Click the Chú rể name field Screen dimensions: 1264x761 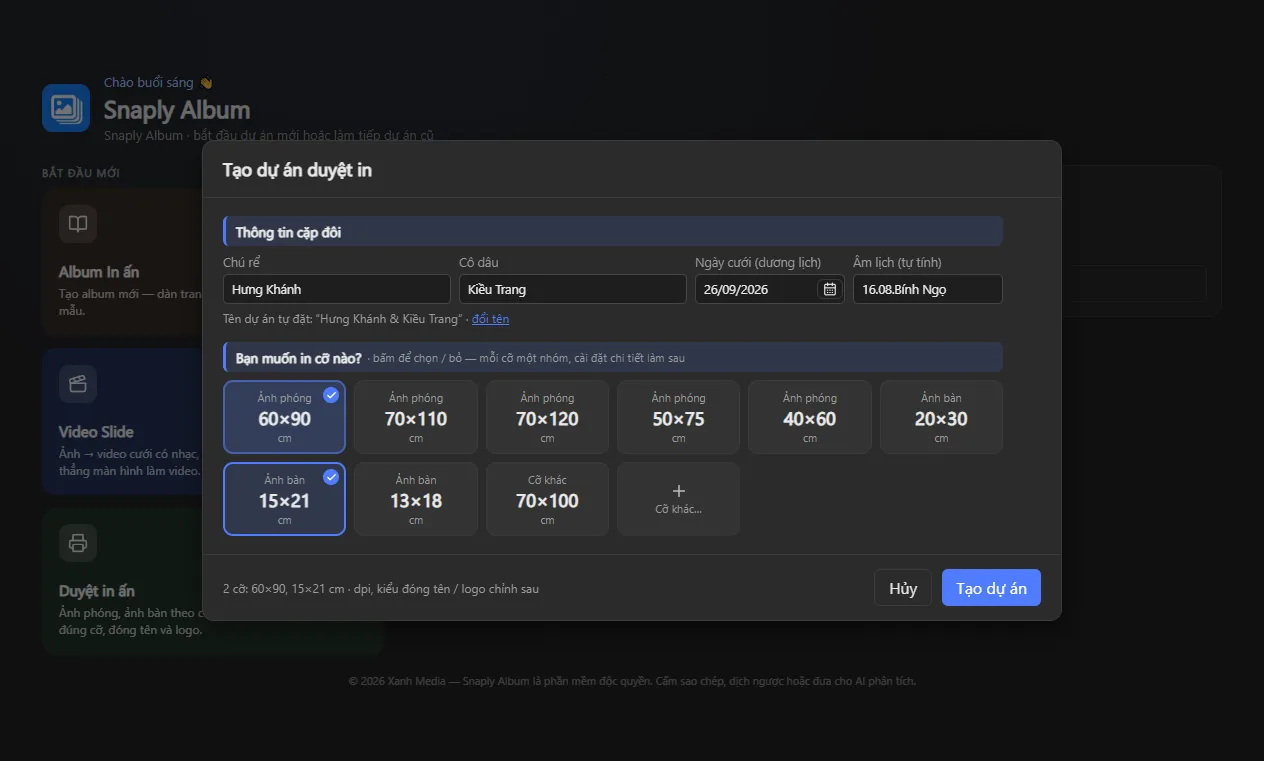coord(337,289)
